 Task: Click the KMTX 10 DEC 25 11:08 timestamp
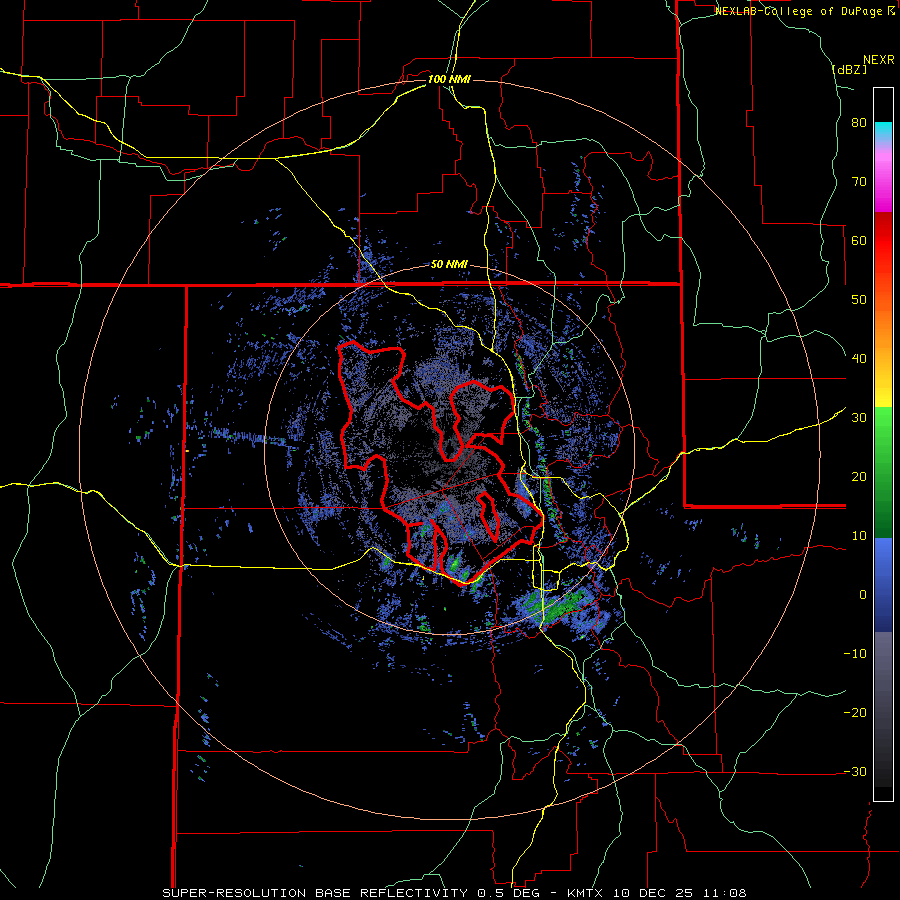click(657, 893)
